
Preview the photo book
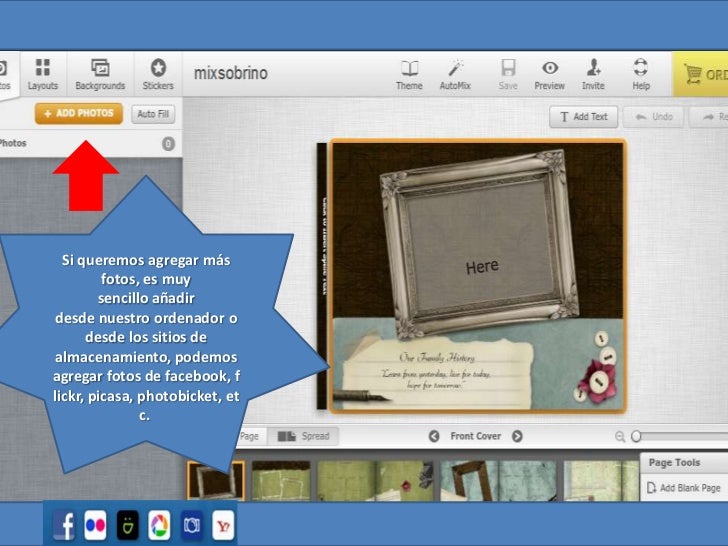(x=549, y=74)
